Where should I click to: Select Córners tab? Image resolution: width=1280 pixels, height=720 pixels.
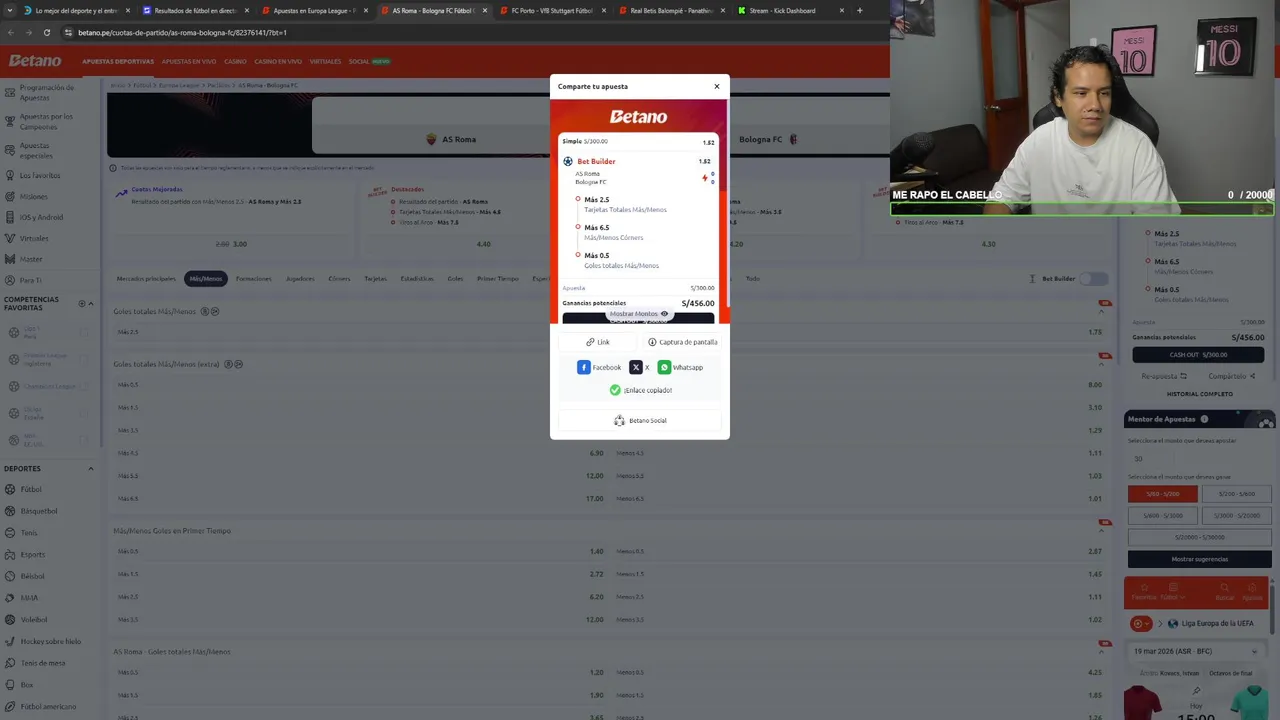(339, 278)
